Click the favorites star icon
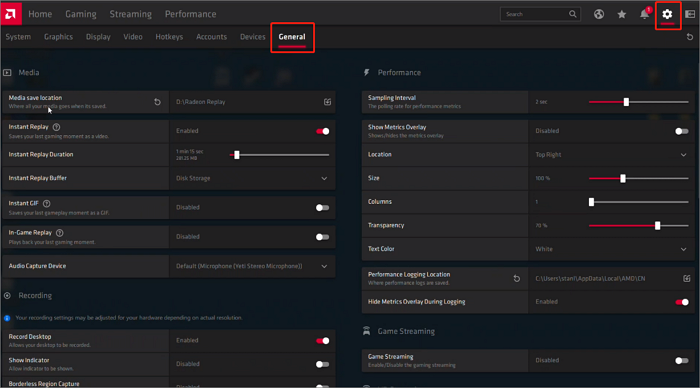Image resolution: width=700 pixels, height=388 pixels. (x=621, y=14)
